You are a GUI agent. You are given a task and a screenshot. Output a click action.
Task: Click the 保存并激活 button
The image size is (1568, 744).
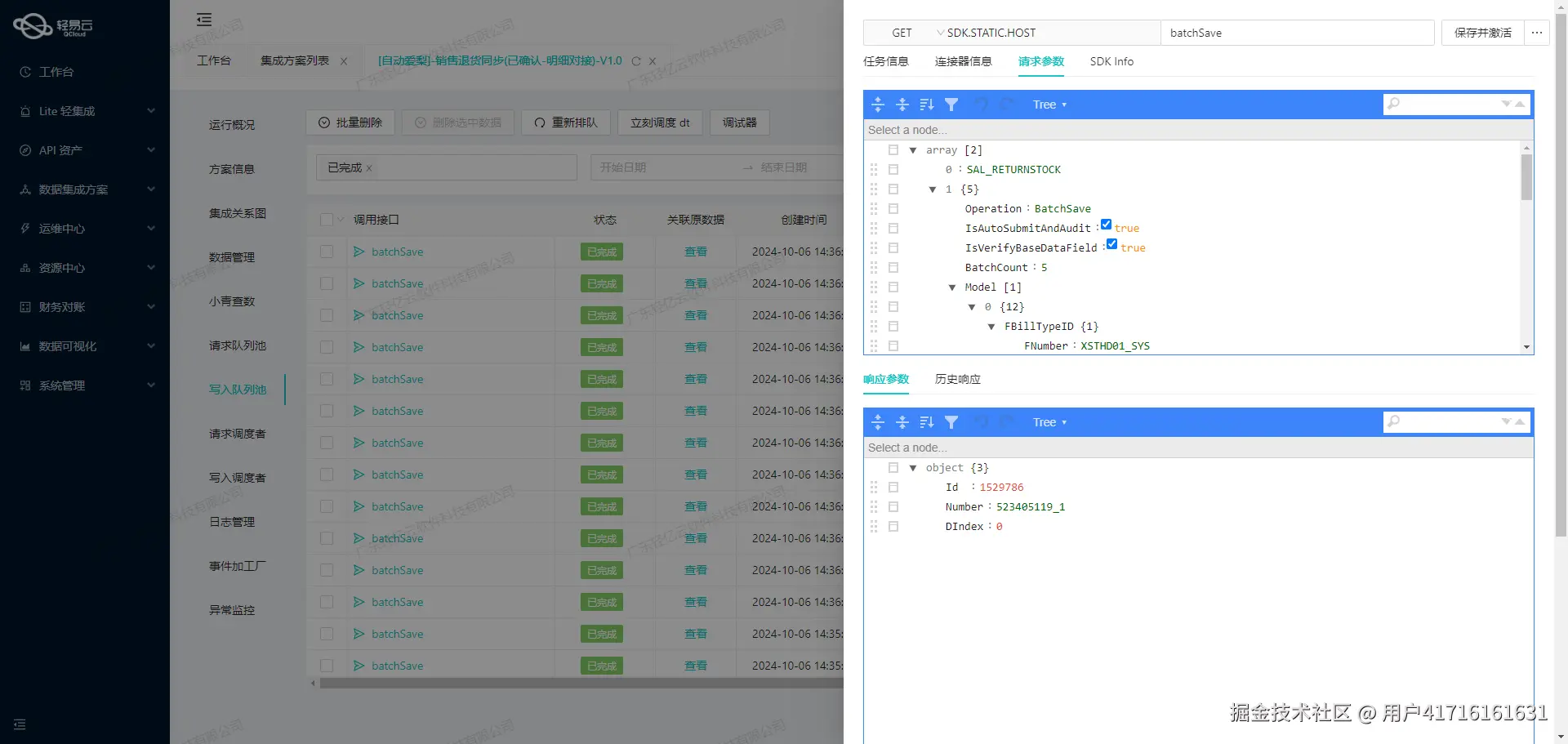[x=1481, y=33]
